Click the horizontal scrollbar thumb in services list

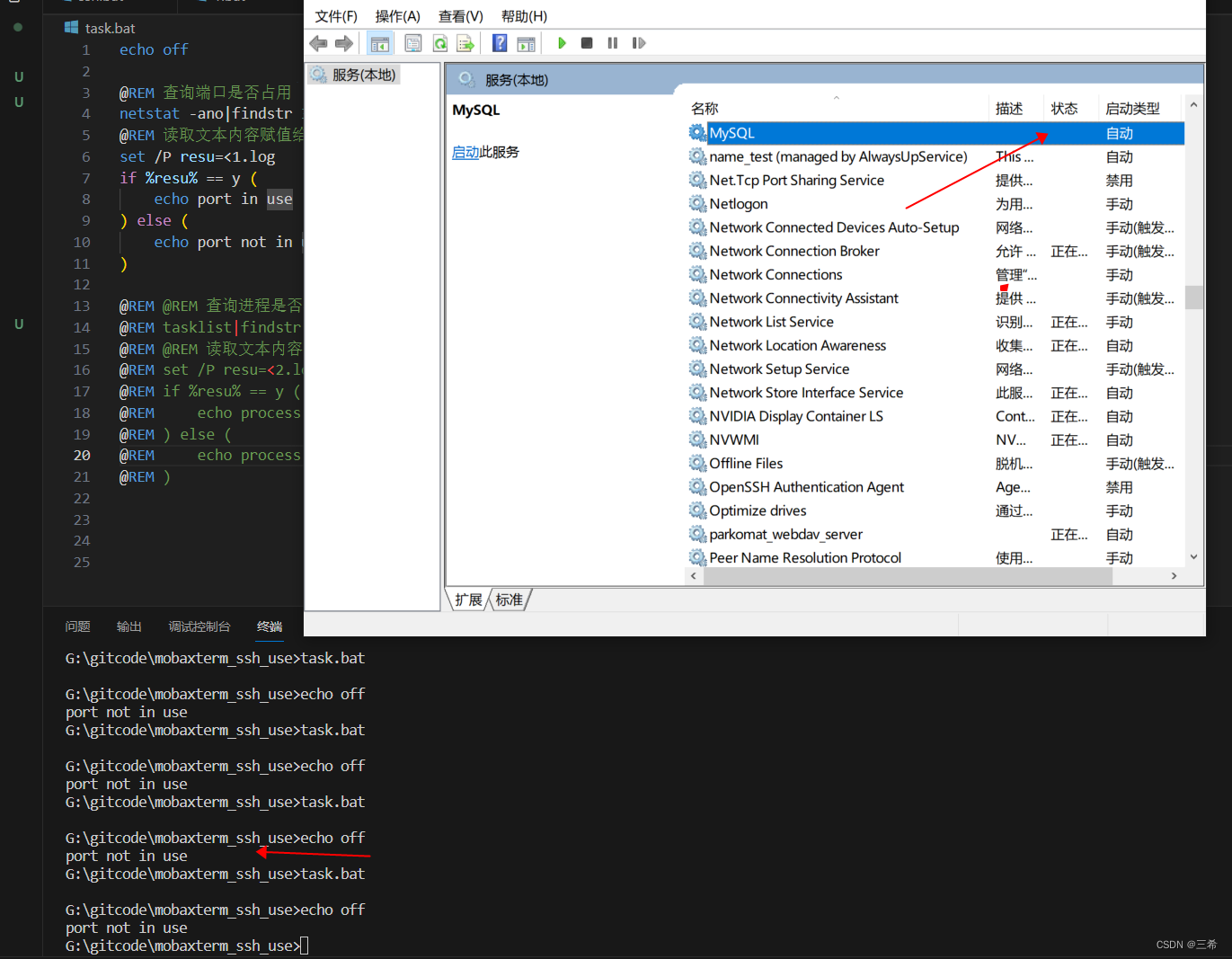click(908, 575)
